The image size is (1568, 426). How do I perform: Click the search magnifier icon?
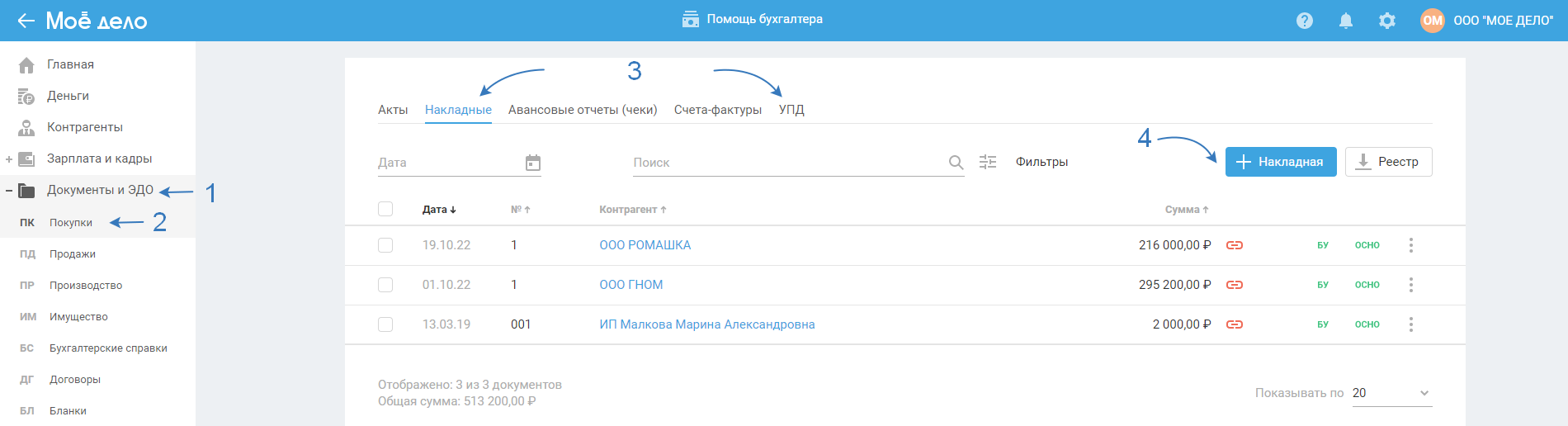(956, 163)
